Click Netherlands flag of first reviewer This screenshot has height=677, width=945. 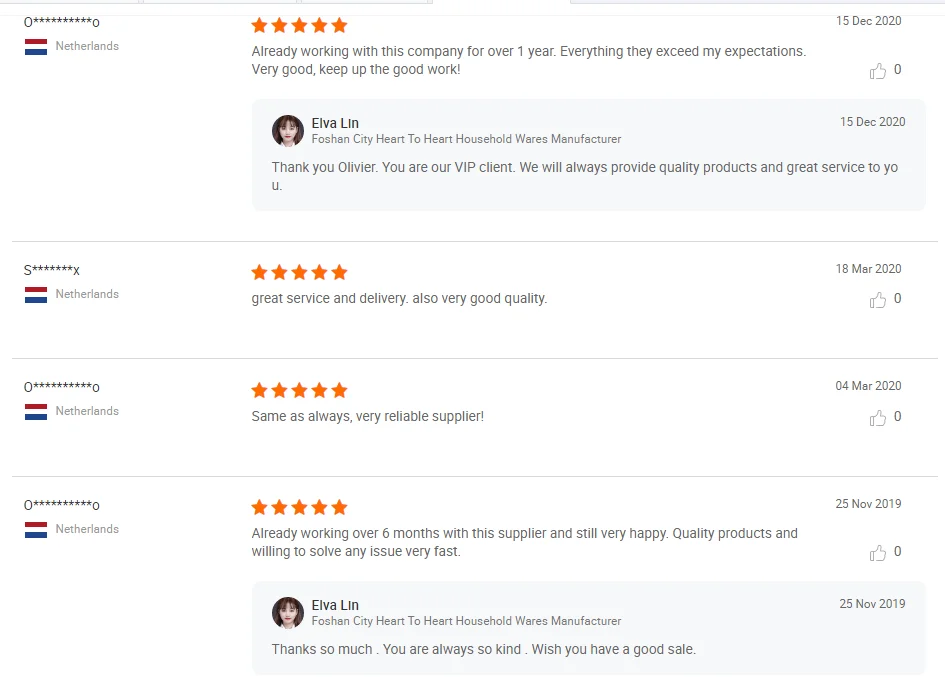point(36,47)
